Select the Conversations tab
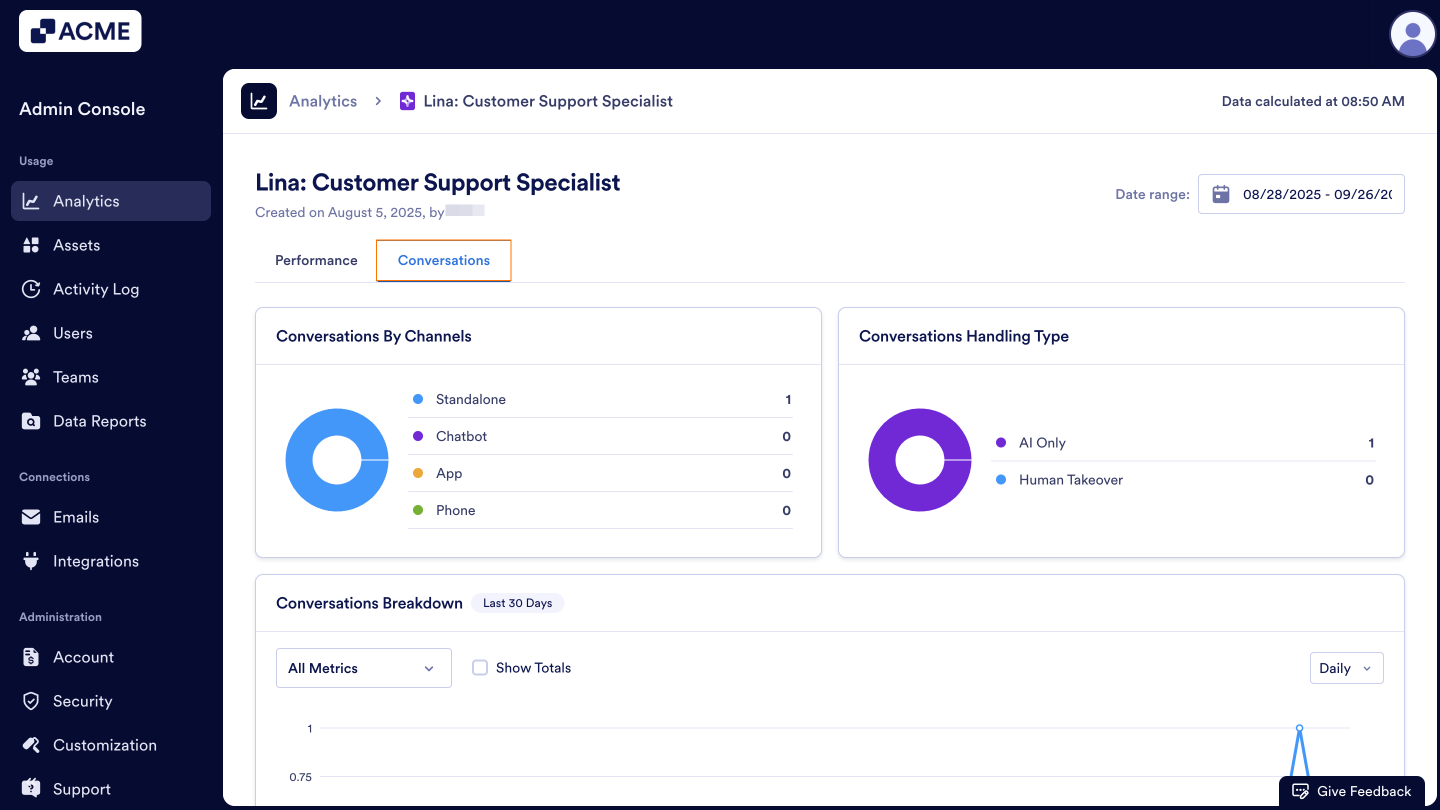 (443, 260)
